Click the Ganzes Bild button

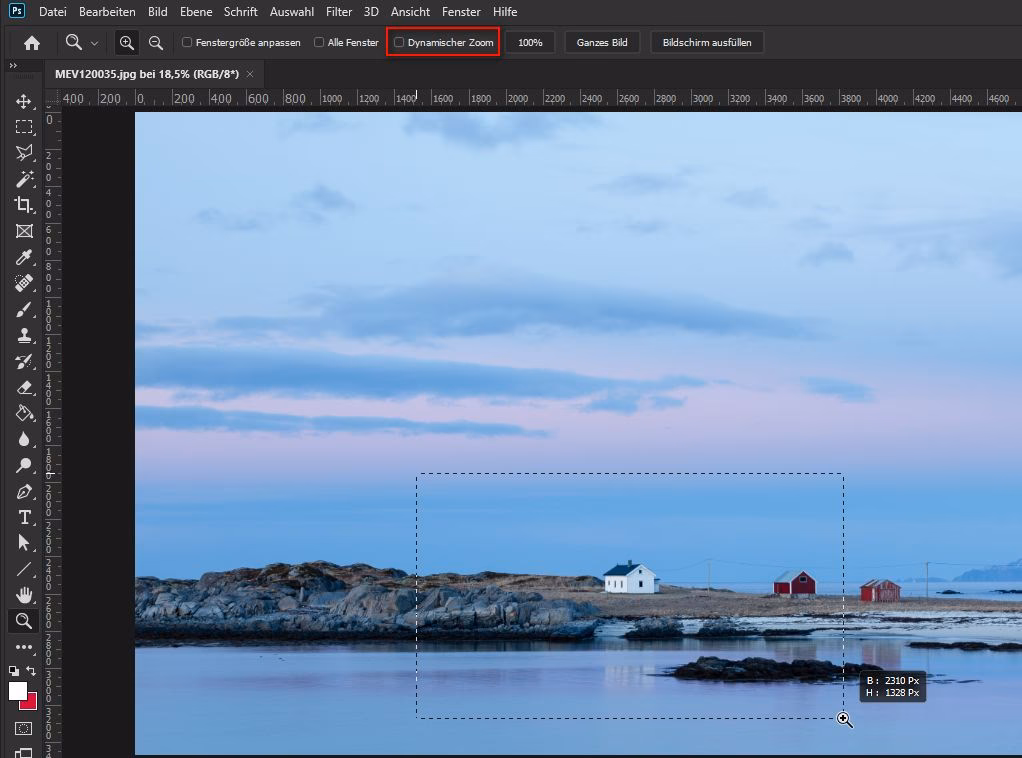point(602,43)
